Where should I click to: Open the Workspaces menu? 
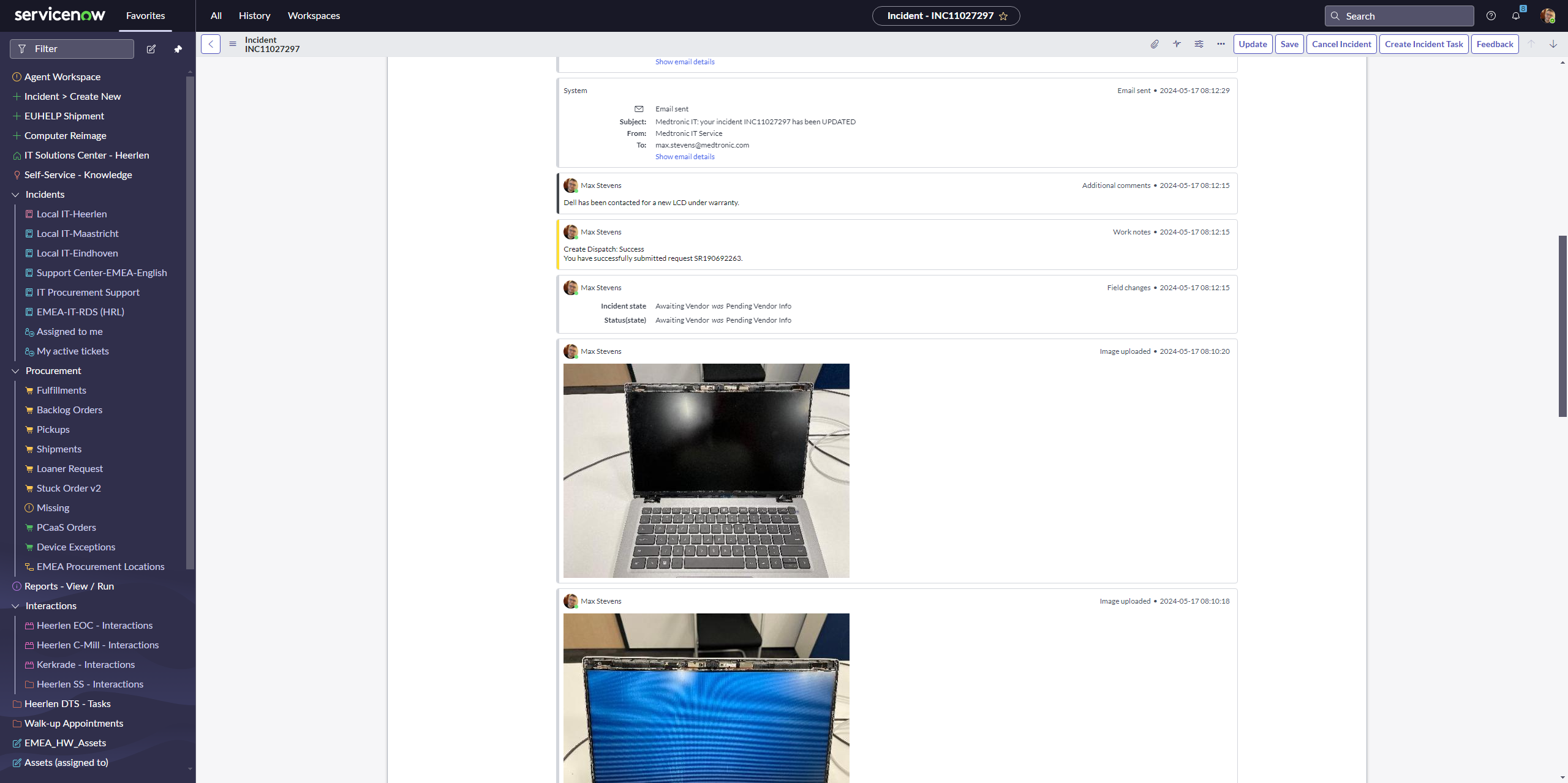314,16
